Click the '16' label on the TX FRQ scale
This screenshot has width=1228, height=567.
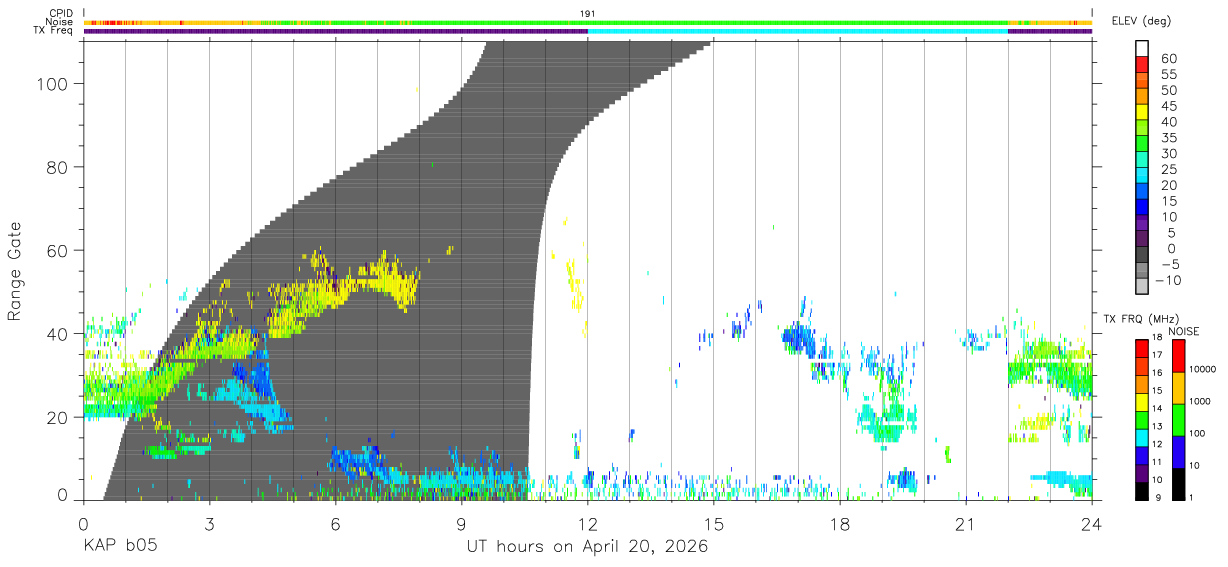point(1156,373)
